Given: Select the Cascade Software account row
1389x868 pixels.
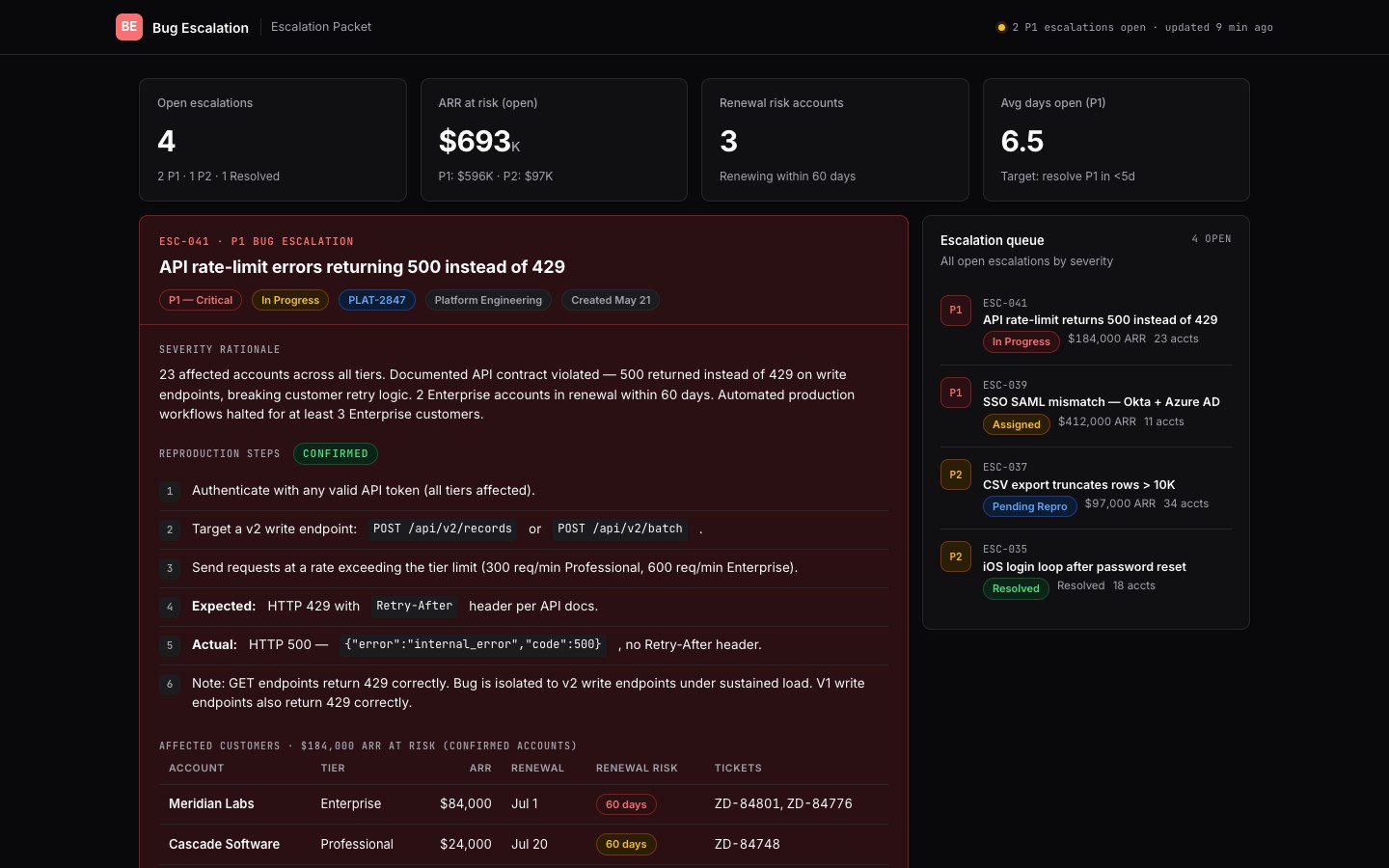Looking at the screenshot, I should point(523,844).
